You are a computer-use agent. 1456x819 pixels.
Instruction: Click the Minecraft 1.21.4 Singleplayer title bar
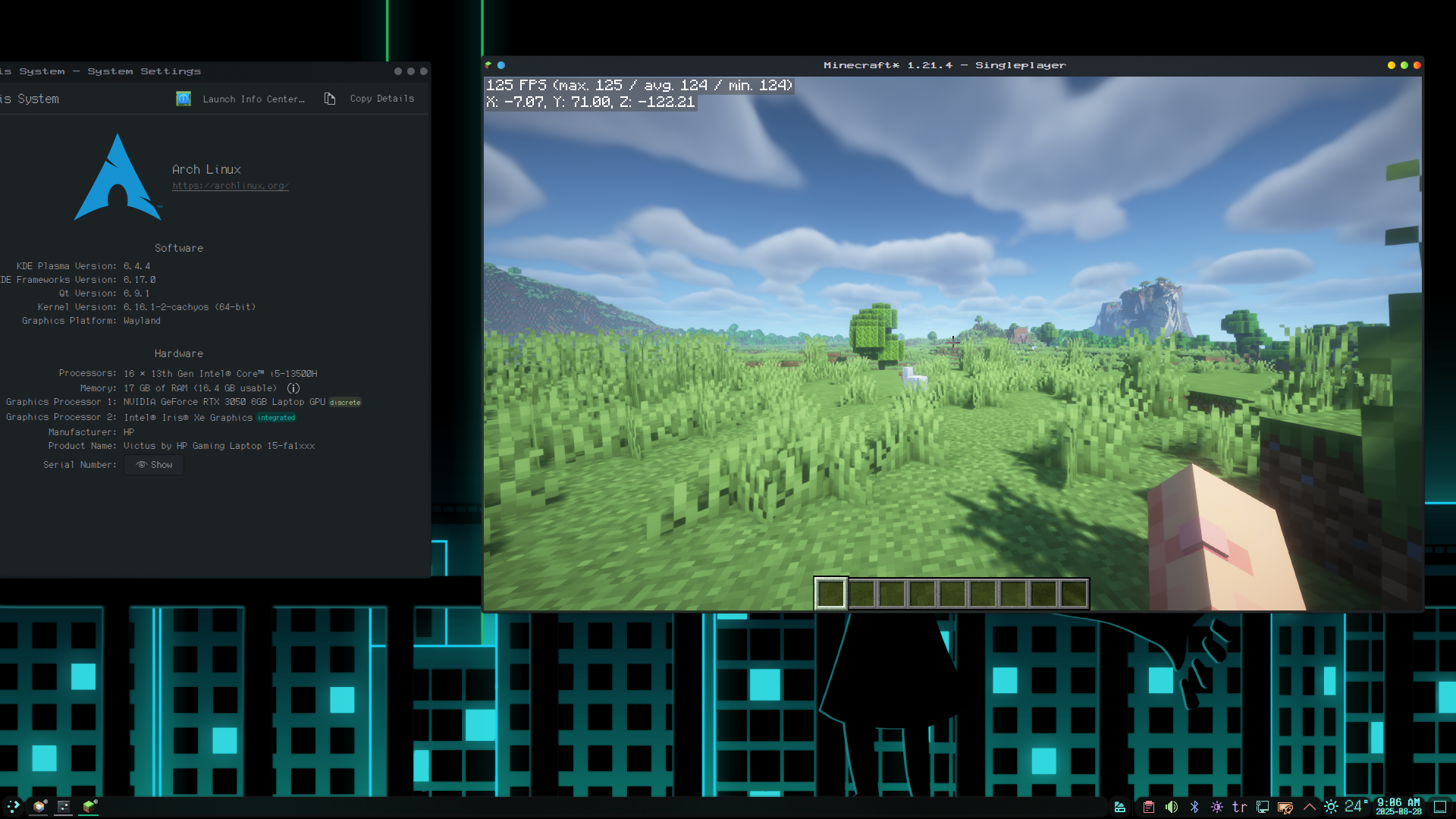tap(945, 65)
